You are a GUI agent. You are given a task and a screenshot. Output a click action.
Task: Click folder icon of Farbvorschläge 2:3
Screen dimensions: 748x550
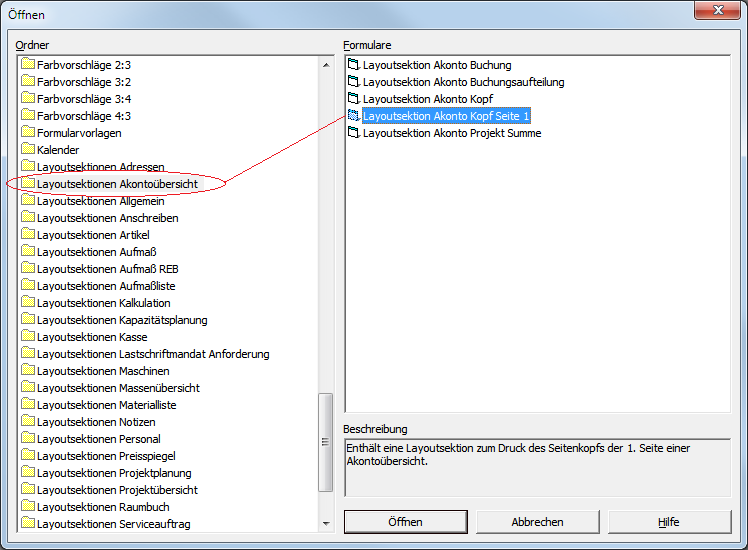coord(28,64)
